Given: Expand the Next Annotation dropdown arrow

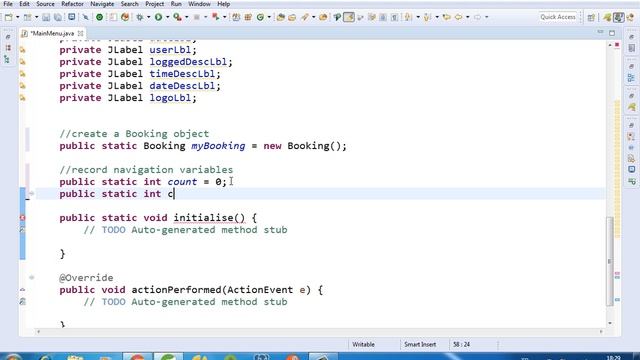Looking at the screenshot, I should pyautogui.click(x=418, y=17).
